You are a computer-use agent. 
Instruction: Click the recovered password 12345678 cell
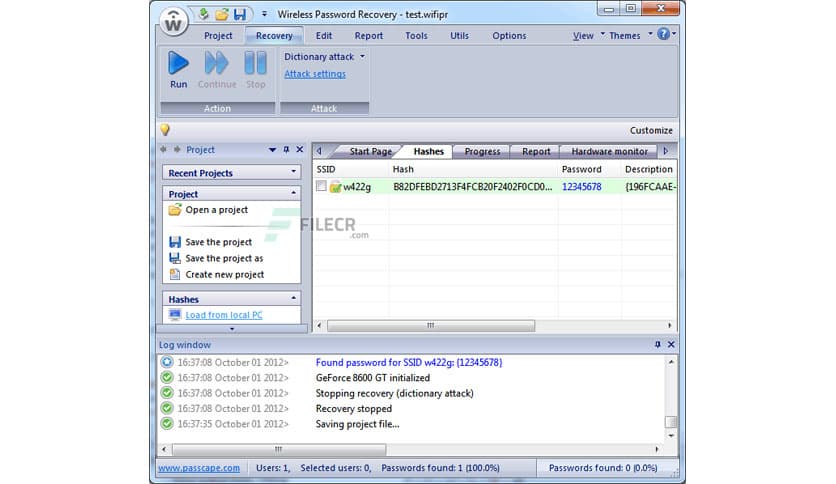[x=582, y=187]
